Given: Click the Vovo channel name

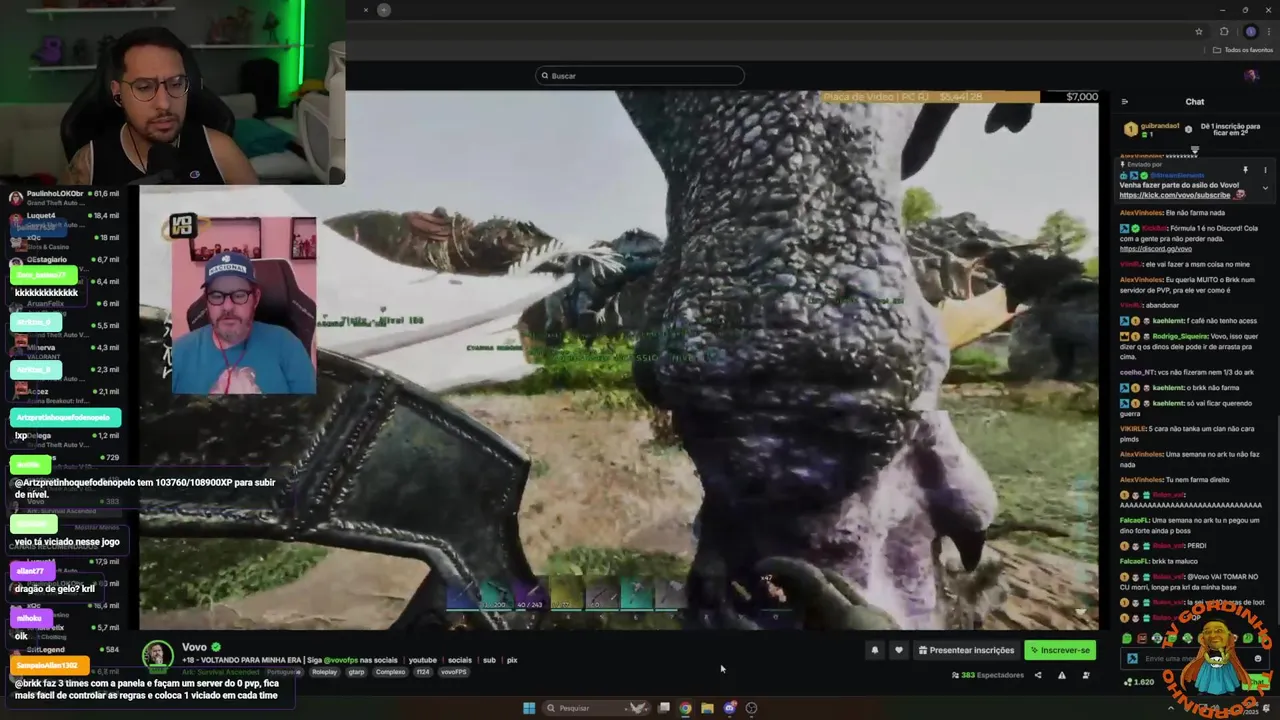Looking at the screenshot, I should (194, 647).
